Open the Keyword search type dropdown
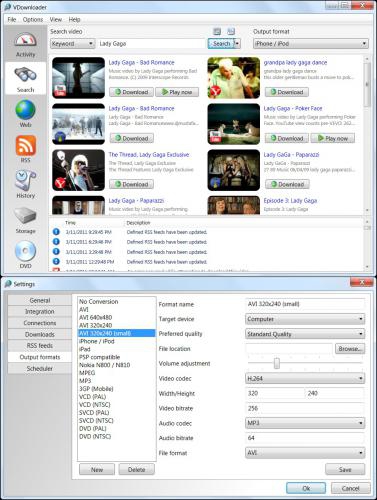This screenshot has width=377, height=500. click(72, 44)
